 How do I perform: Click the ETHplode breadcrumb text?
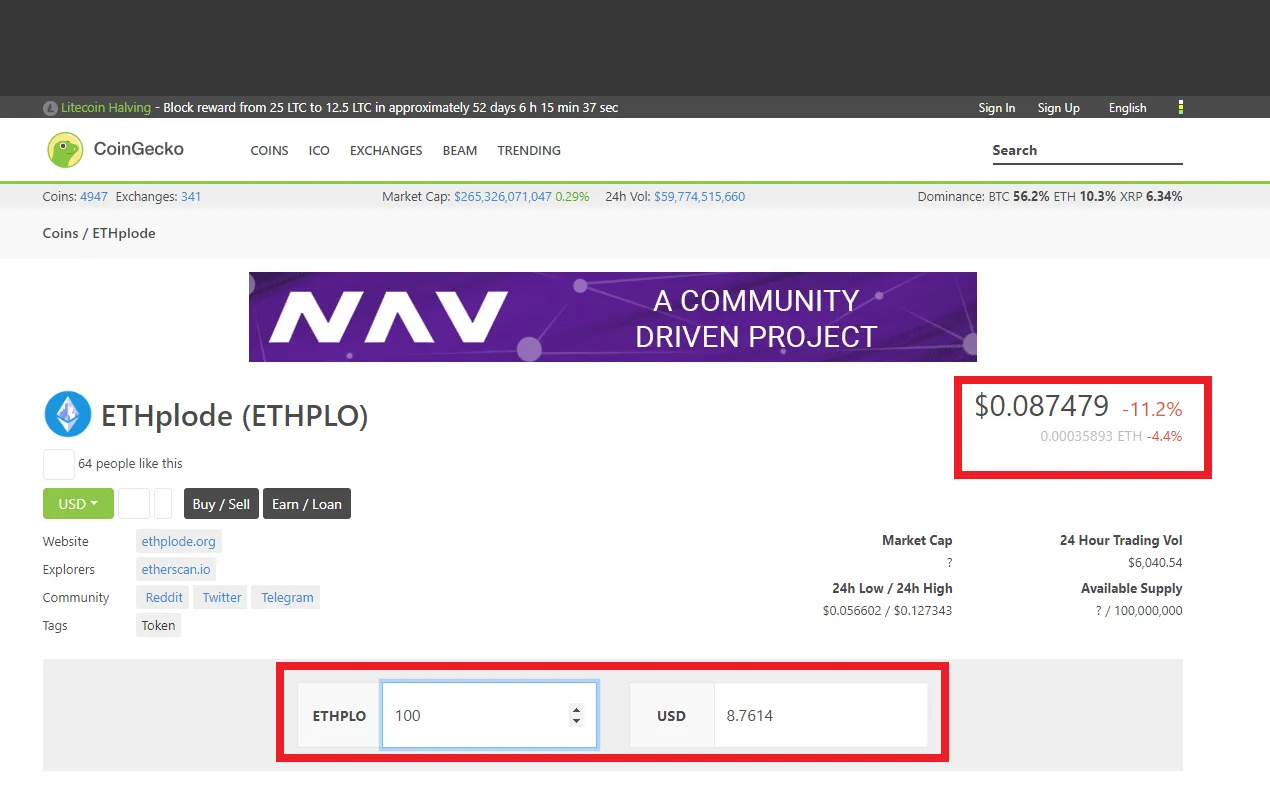[x=124, y=233]
